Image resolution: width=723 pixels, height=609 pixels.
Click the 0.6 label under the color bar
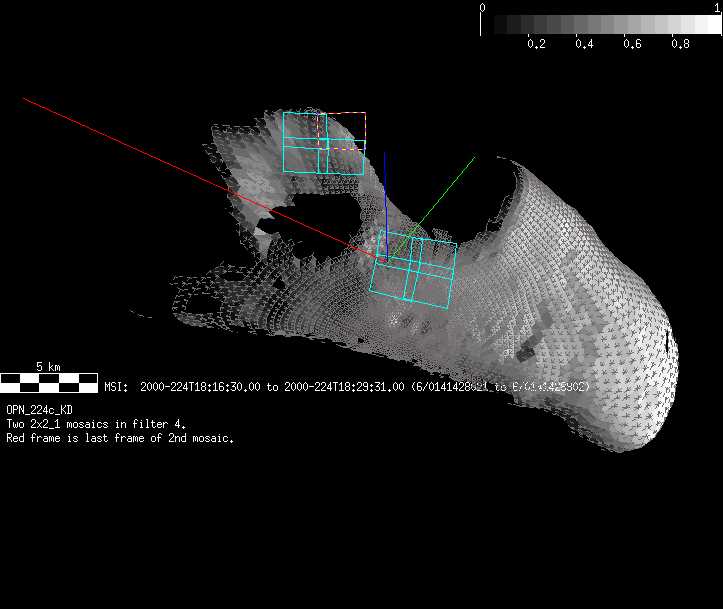[x=632, y=44]
